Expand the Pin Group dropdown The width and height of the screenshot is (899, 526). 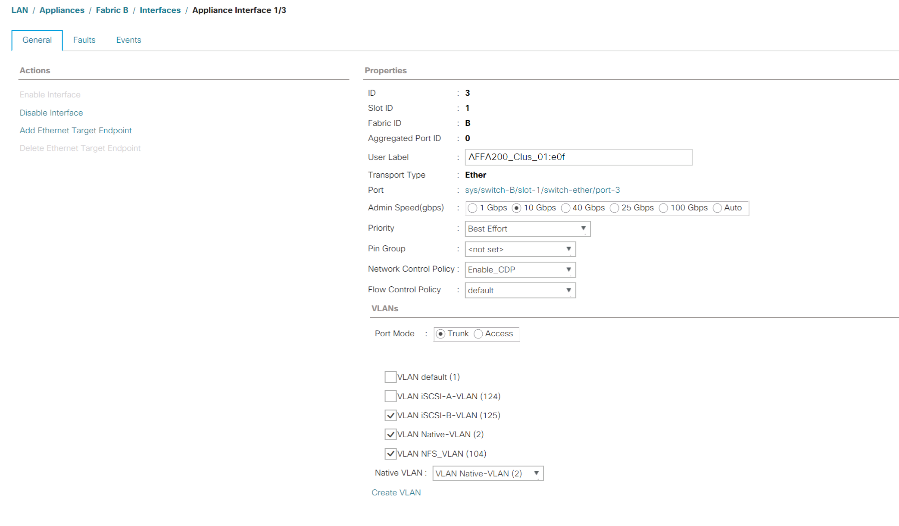pyautogui.click(x=520, y=249)
